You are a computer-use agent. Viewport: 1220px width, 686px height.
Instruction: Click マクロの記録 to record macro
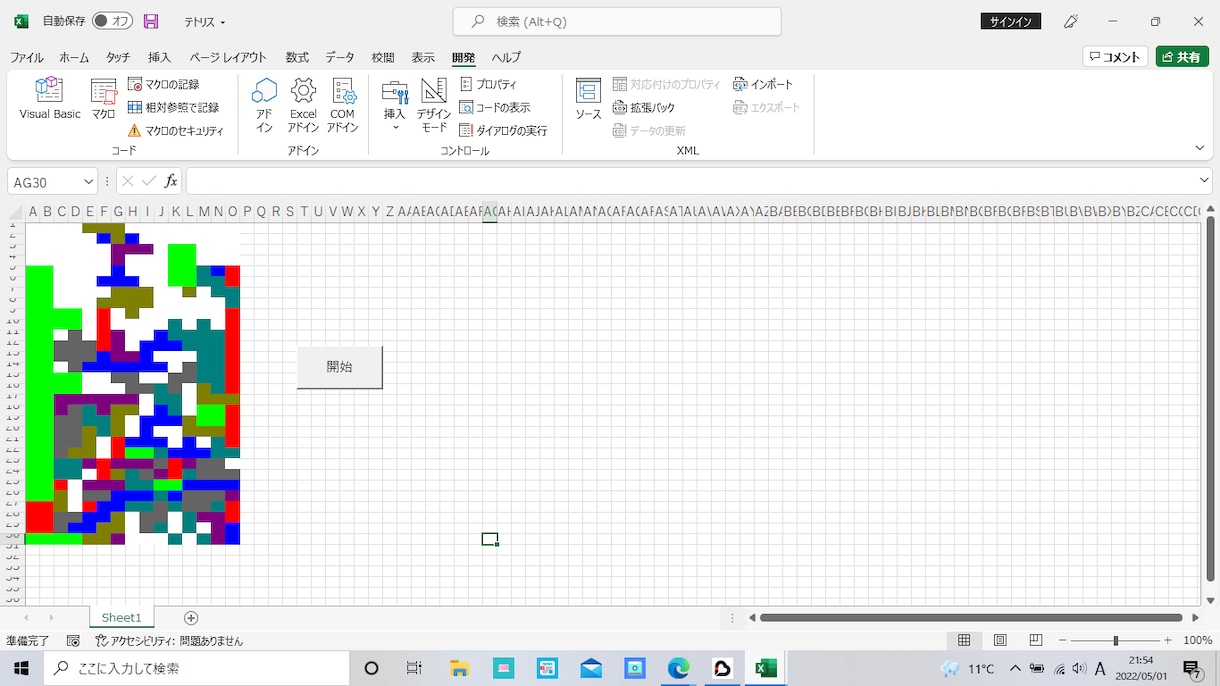pos(164,85)
